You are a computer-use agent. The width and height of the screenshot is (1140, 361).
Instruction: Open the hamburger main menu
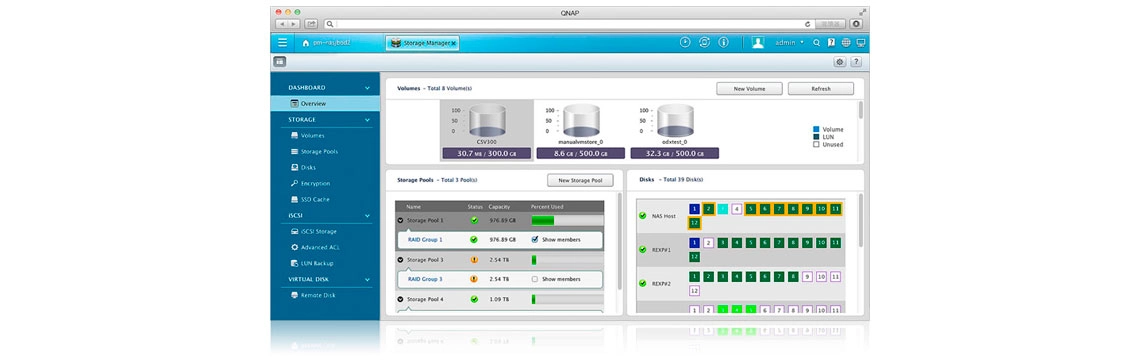282,43
